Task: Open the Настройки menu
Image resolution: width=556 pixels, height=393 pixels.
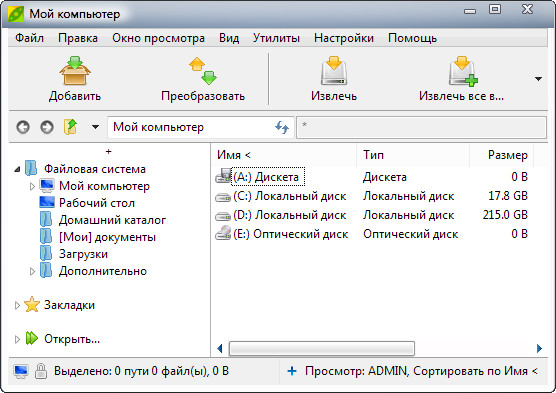Action: click(344, 38)
